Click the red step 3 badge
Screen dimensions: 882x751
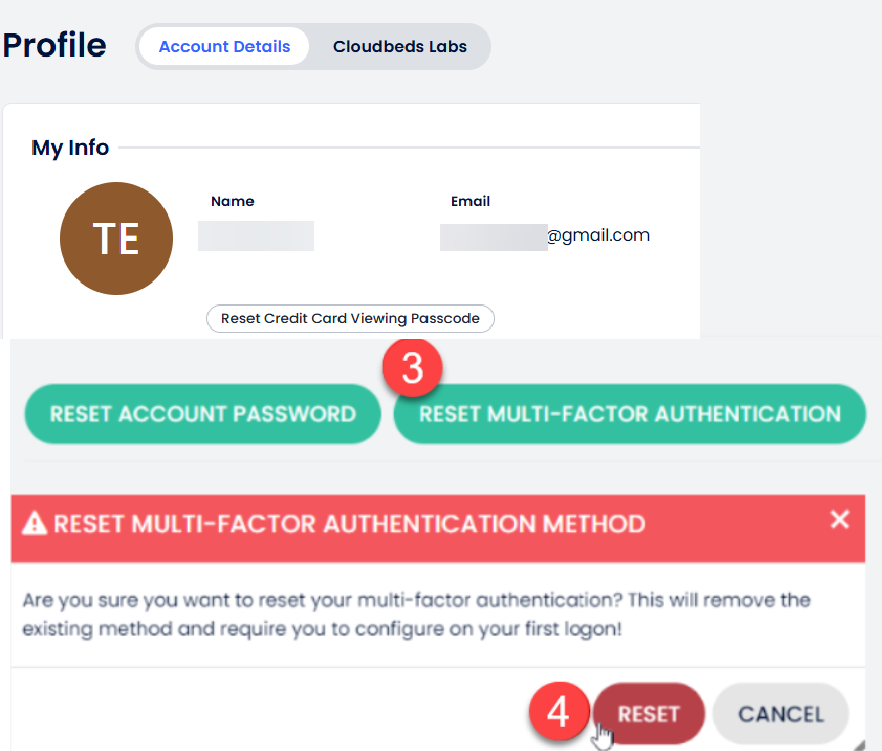(x=412, y=368)
